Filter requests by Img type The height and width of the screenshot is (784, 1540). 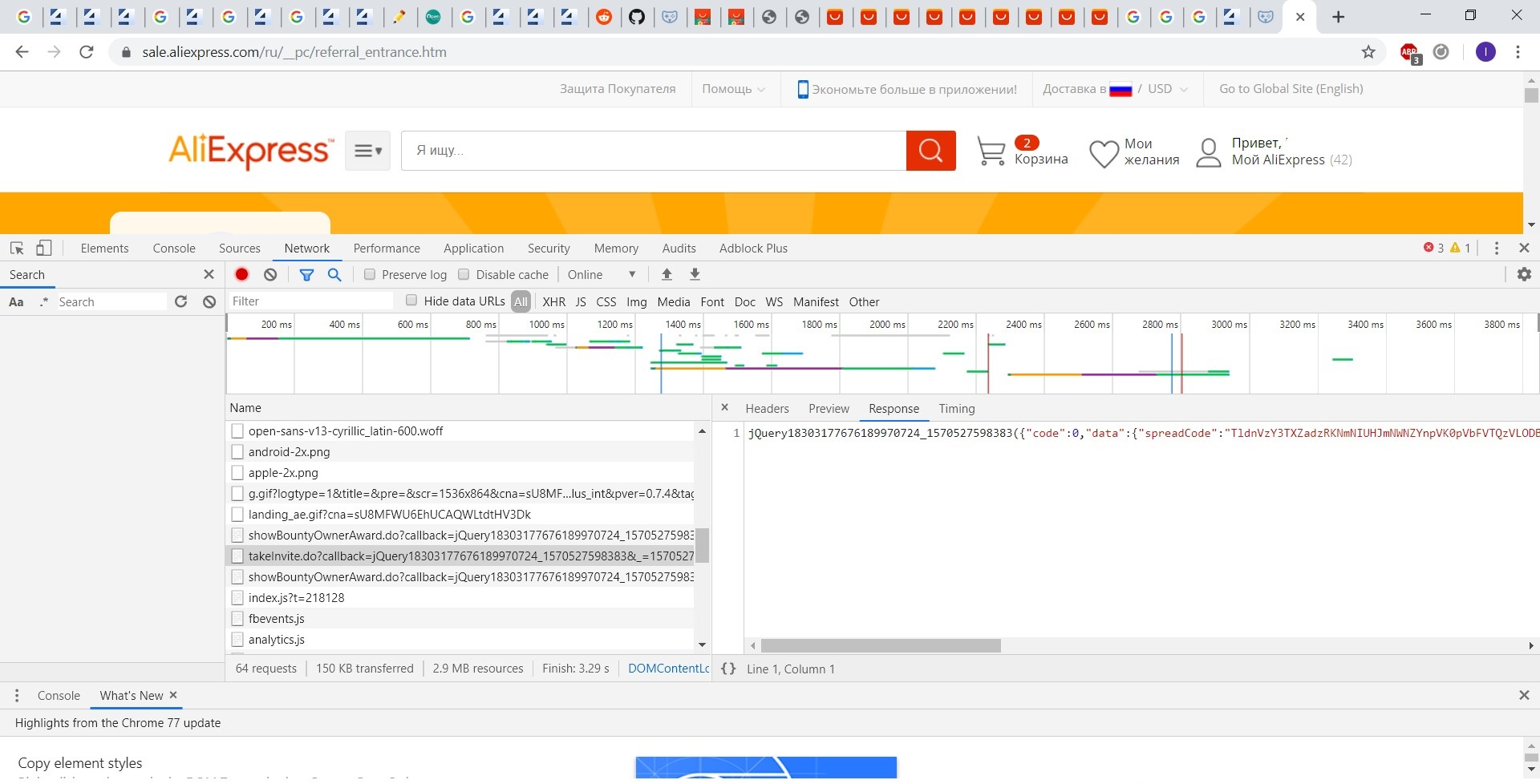tap(636, 302)
